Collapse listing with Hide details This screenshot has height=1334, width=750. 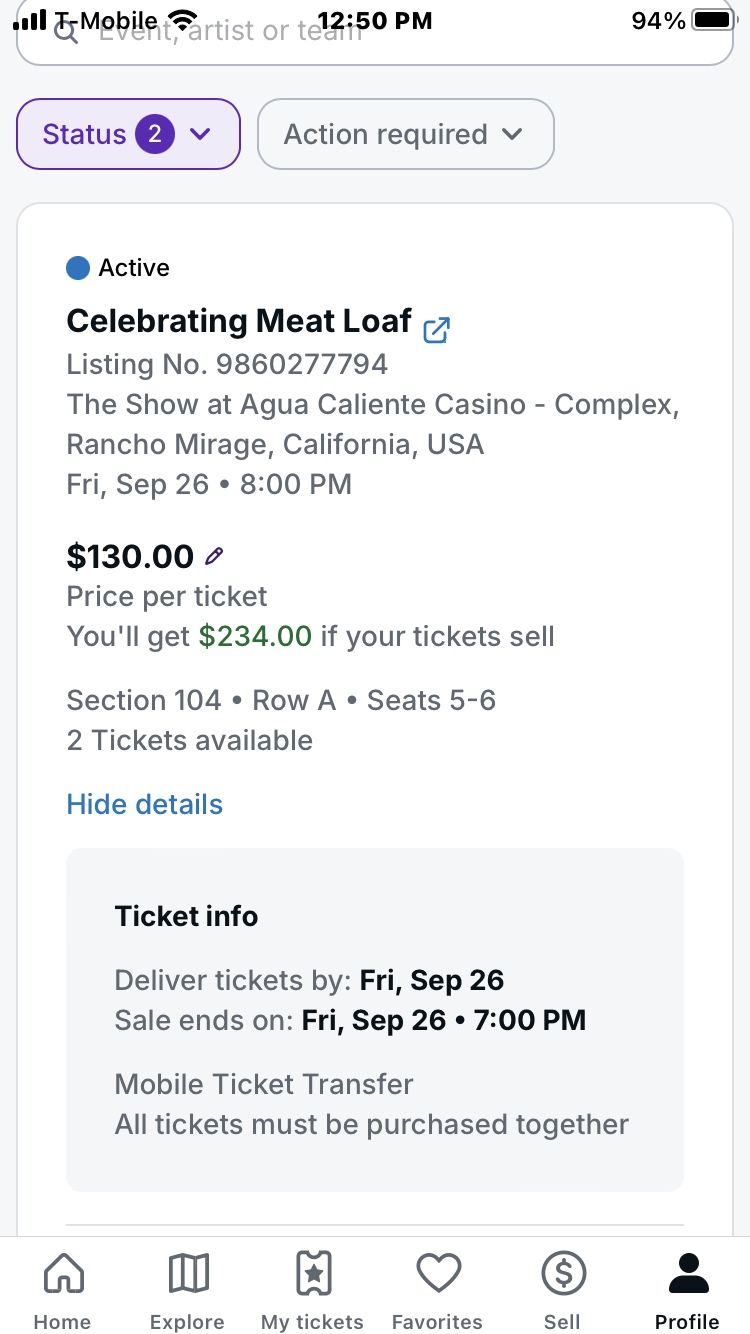(144, 804)
